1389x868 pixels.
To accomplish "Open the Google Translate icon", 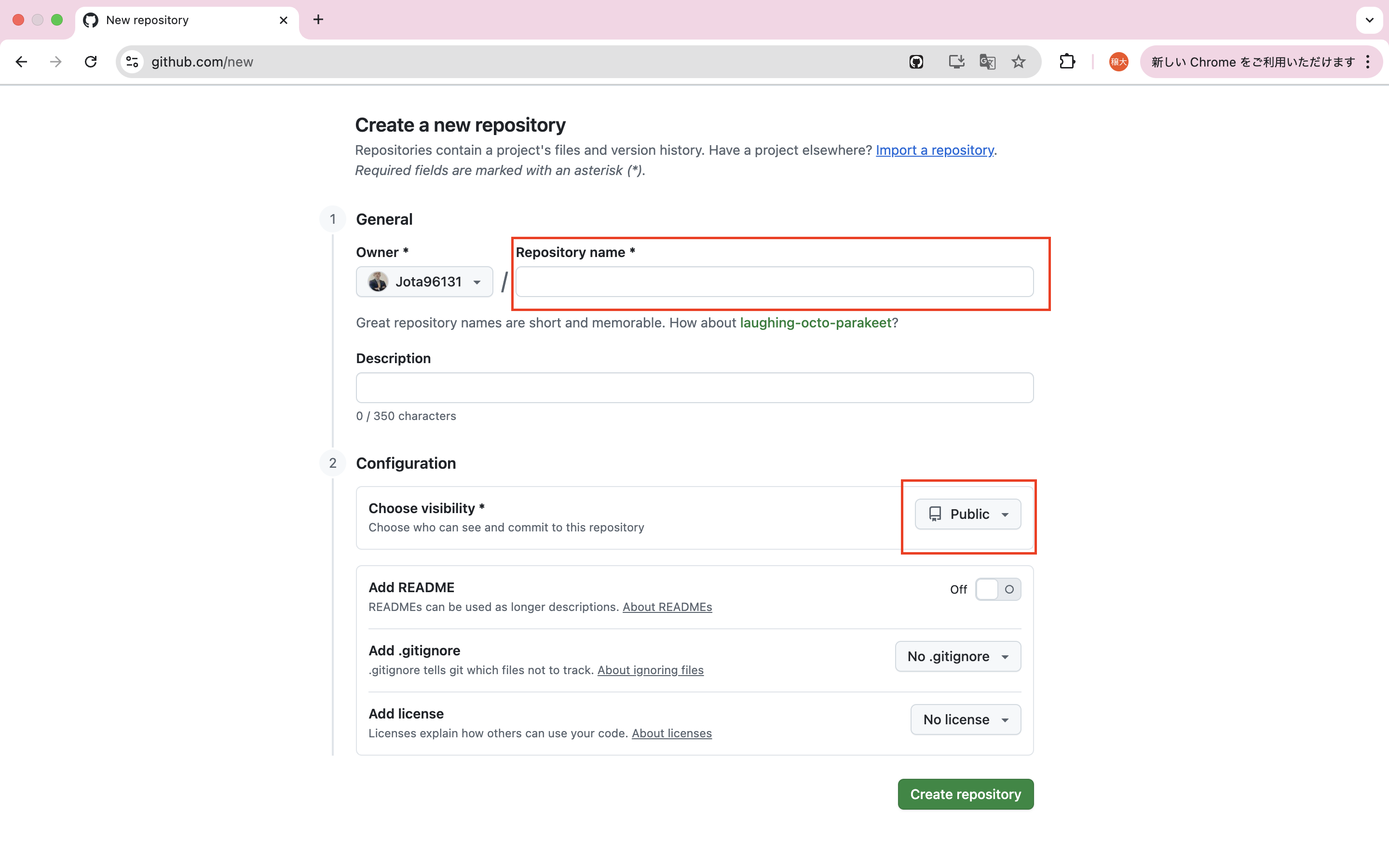I will click(987, 61).
